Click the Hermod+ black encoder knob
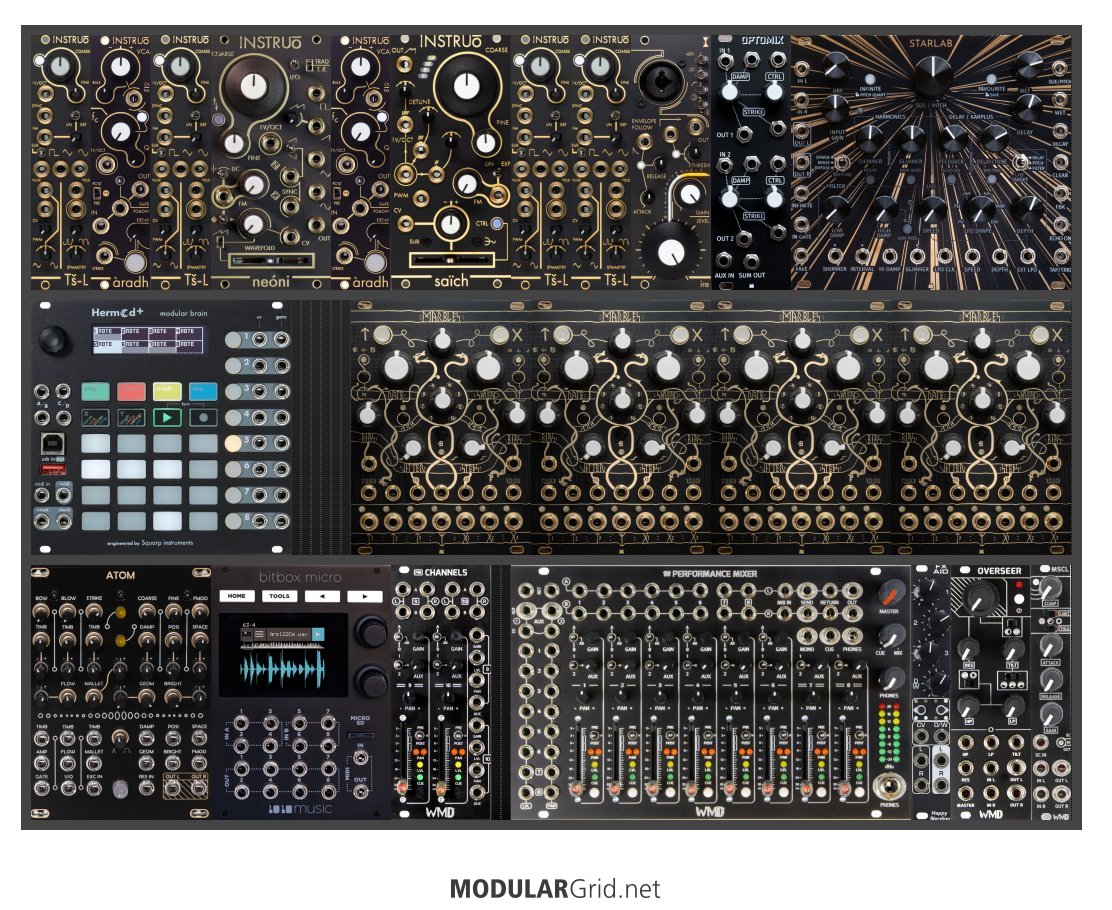 pyautogui.click(x=55, y=340)
